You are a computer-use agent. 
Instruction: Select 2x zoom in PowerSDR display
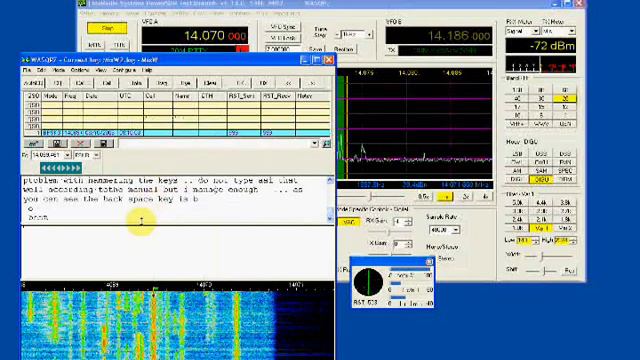466,197
